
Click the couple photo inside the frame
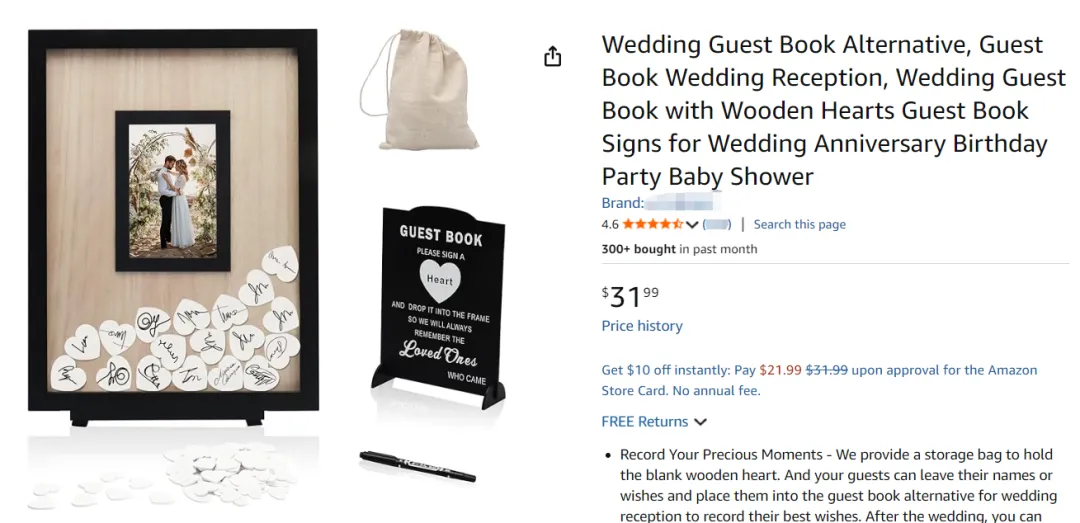coord(172,191)
